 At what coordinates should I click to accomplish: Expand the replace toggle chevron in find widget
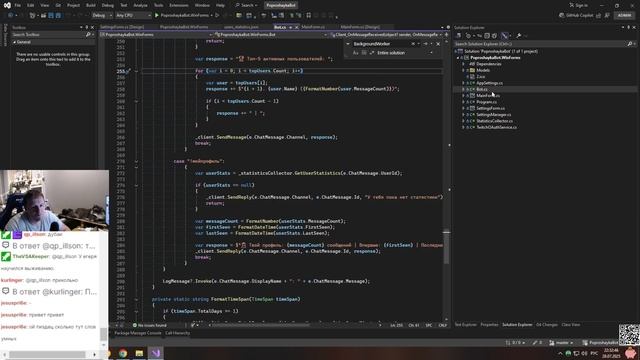click(348, 44)
